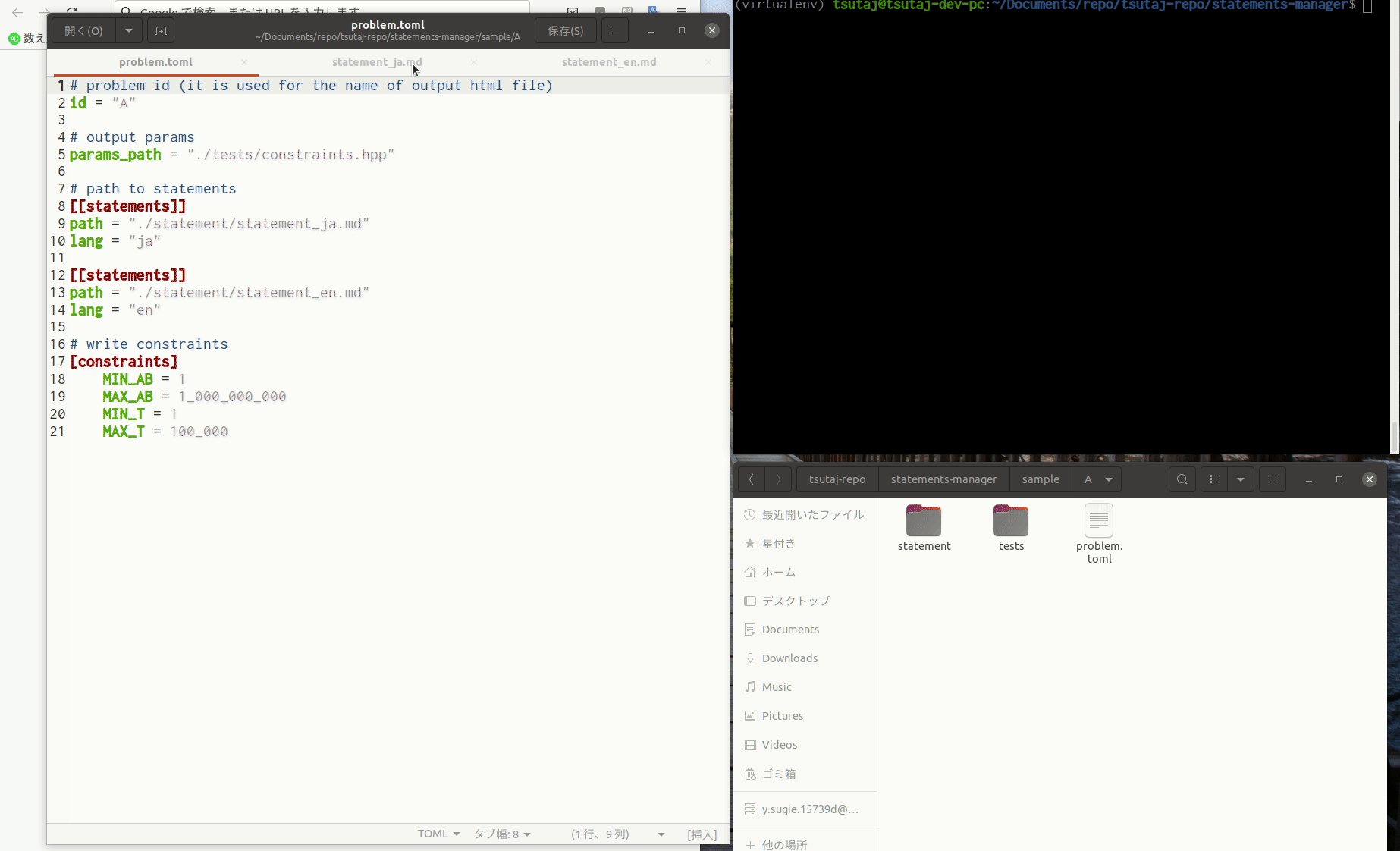
Task: Switch to the statement_ja.md tab
Action: click(377, 62)
